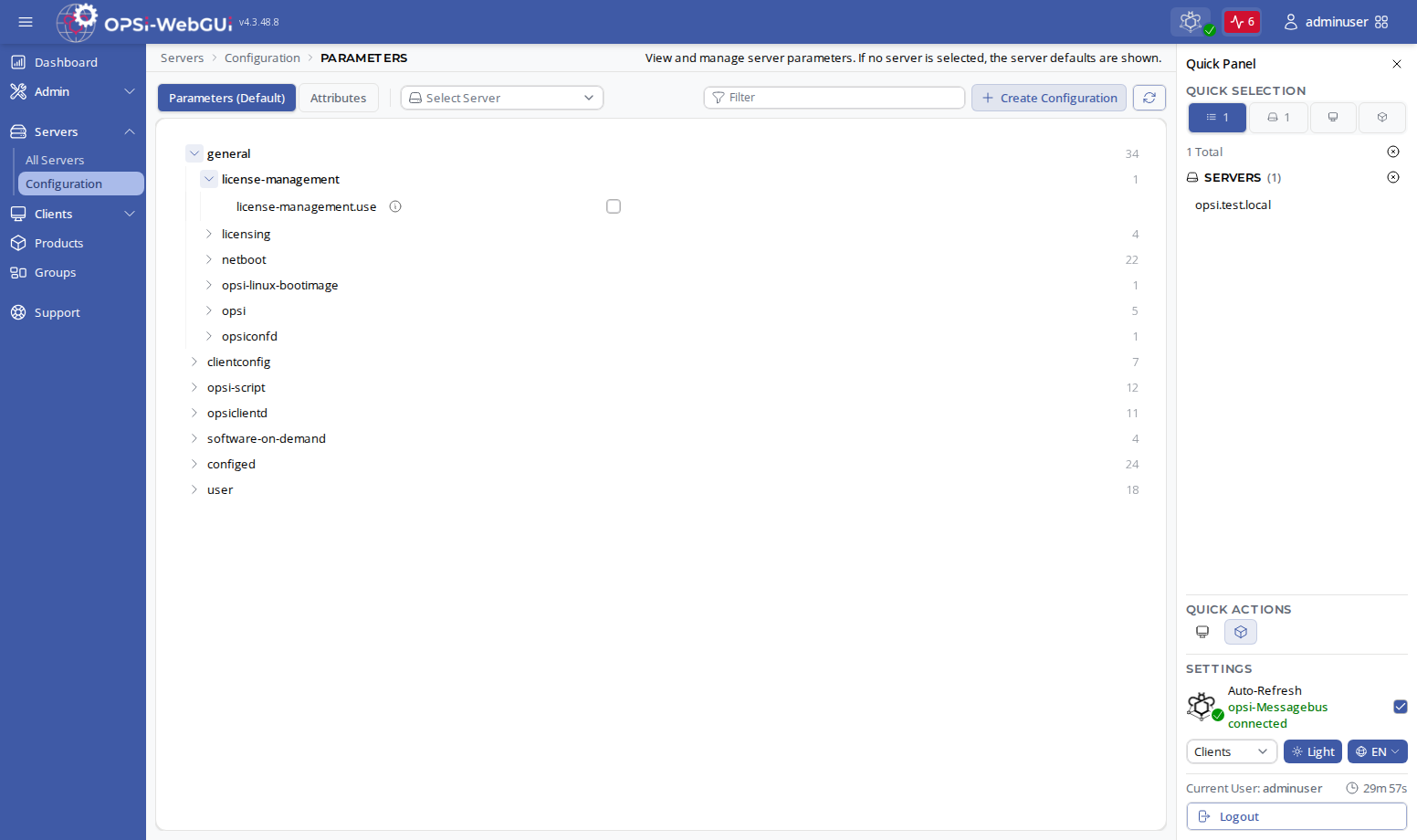Select the clients quick selection tab
This screenshot has height=840, width=1417.
point(1333,118)
